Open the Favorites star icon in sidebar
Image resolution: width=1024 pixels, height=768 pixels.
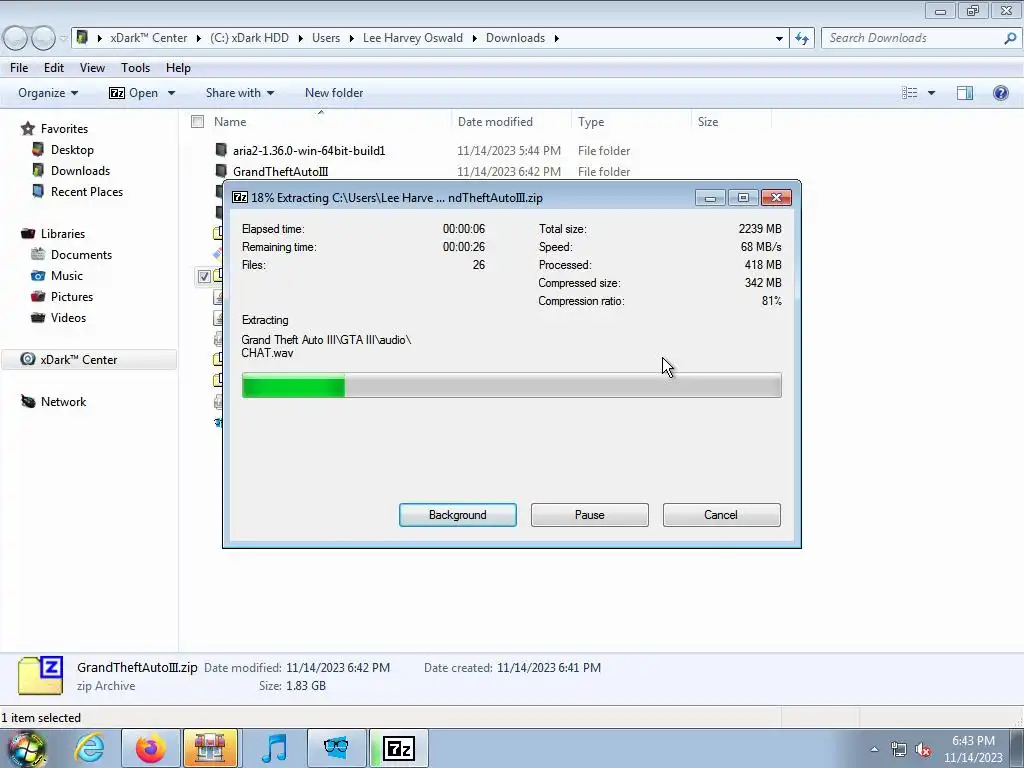point(27,129)
